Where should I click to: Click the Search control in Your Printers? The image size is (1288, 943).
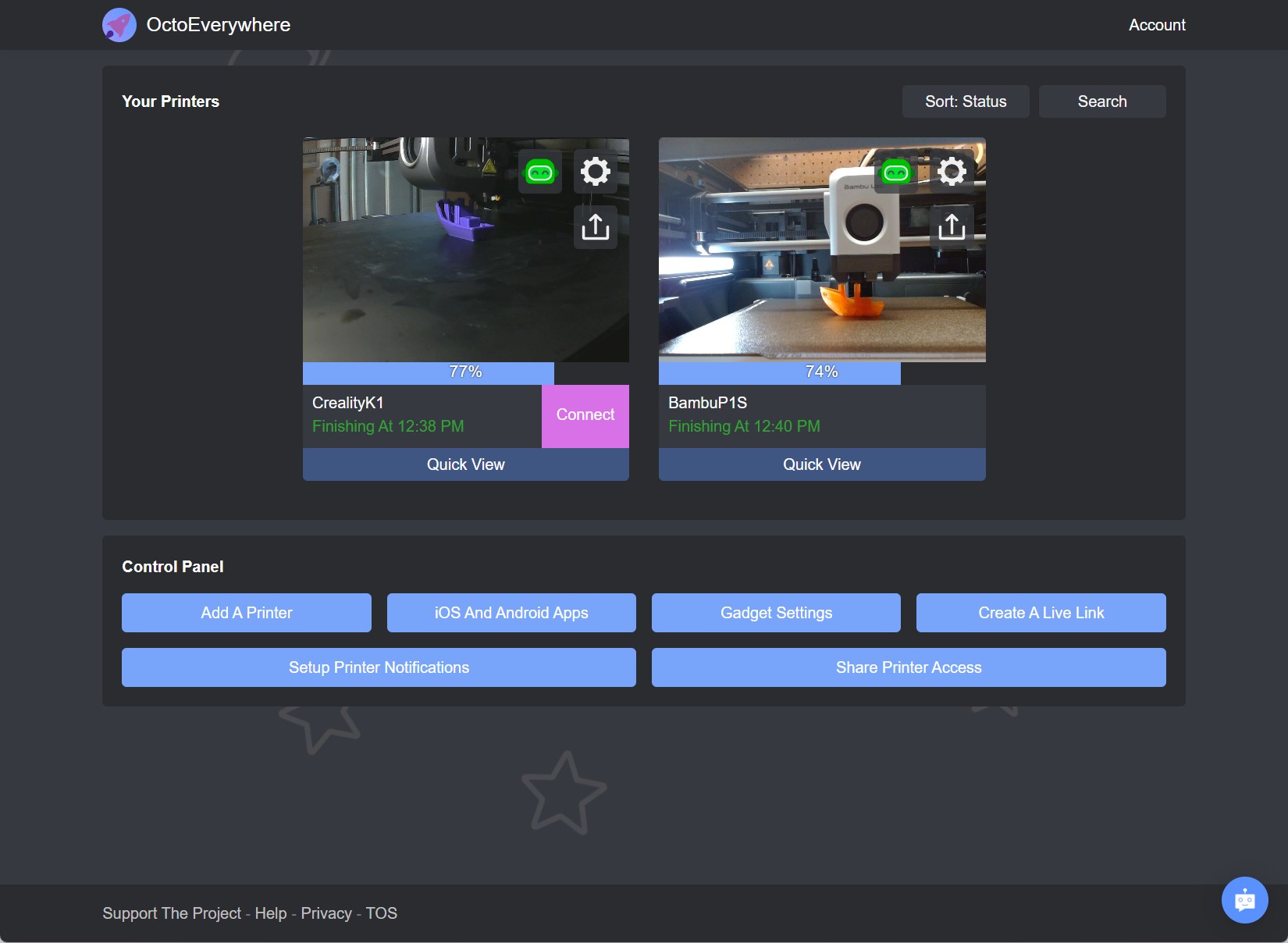point(1101,101)
